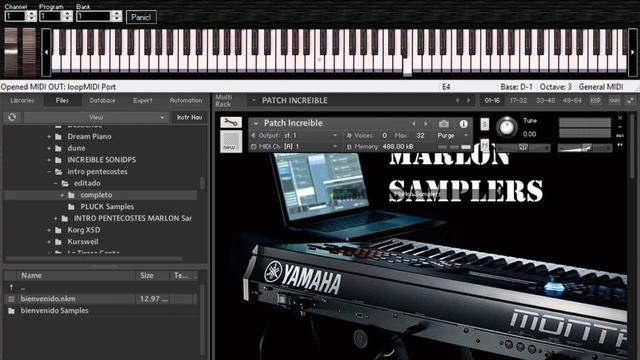Click the instrument pan slider
The image size is (640, 360).
pos(523,148)
